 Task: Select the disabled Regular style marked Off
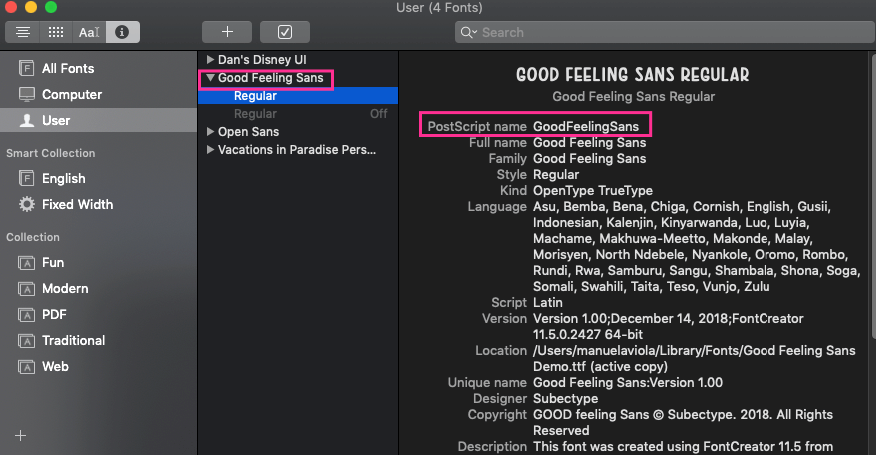(x=298, y=113)
